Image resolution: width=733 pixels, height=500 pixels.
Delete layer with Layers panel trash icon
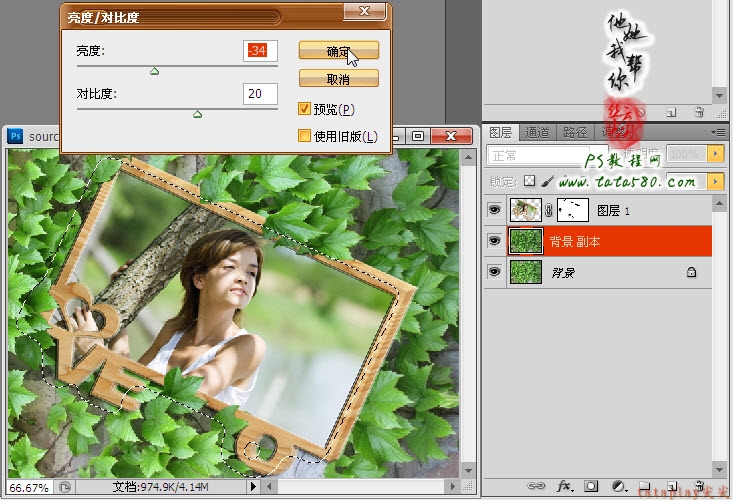[699, 486]
